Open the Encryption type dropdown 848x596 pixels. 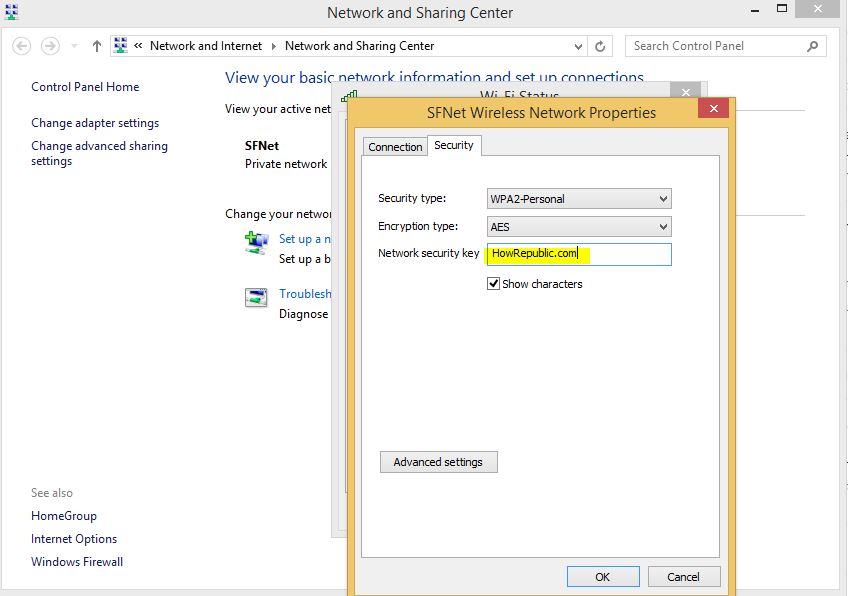pos(578,227)
